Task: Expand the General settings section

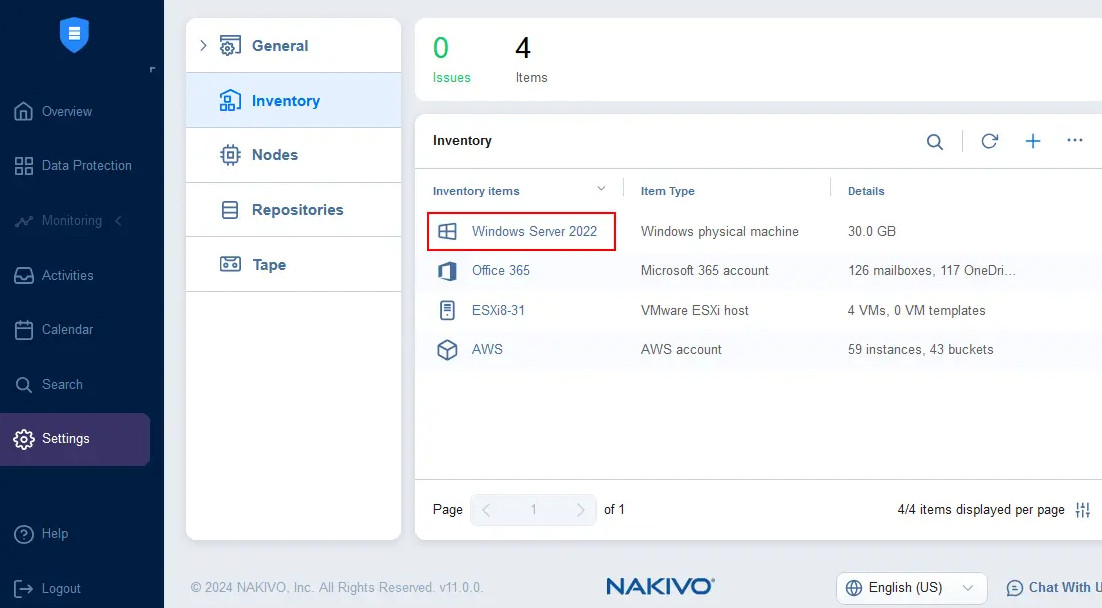Action: coord(204,46)
